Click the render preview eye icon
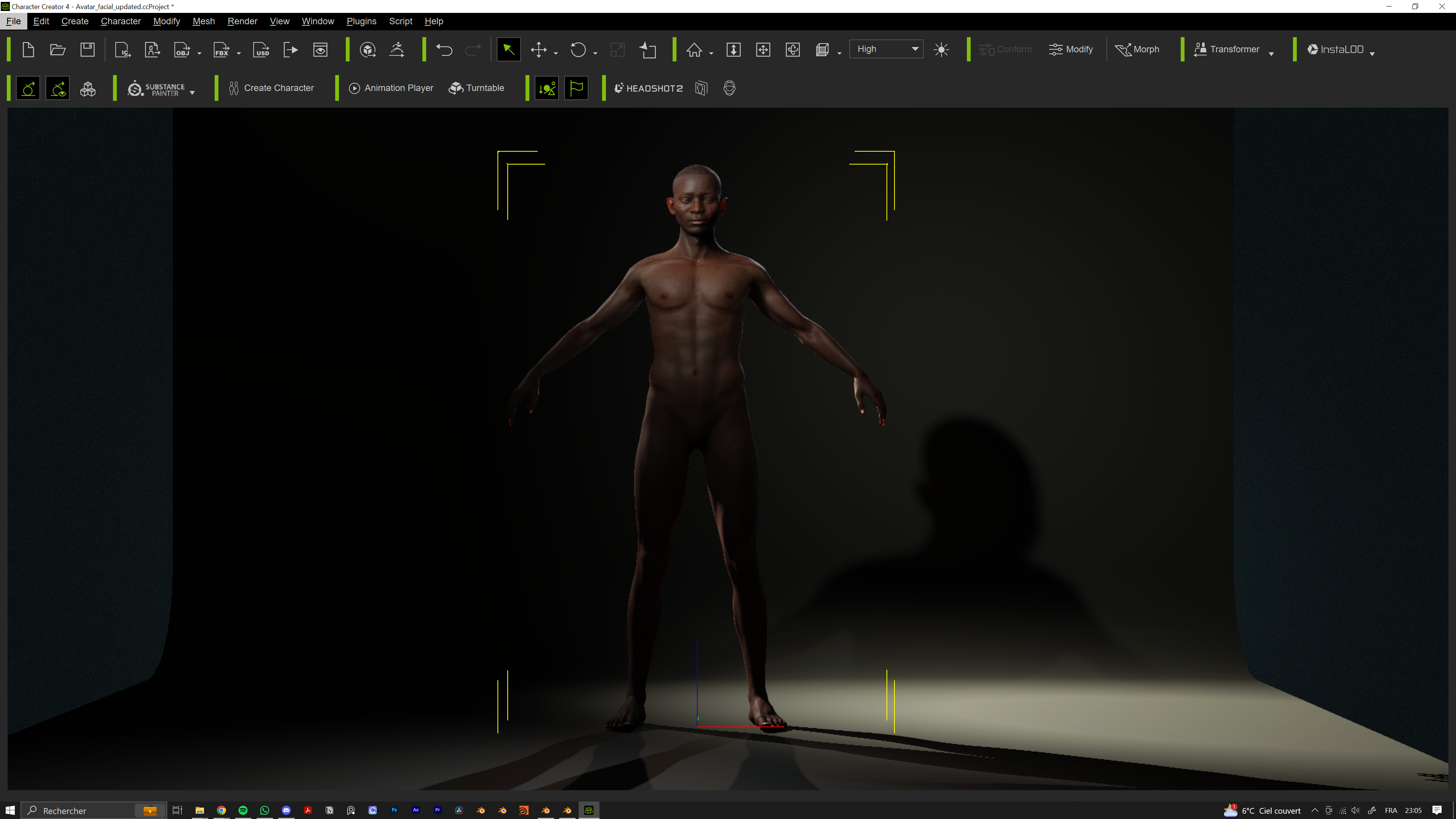This screenshot has width=1456, height=819. tap(320, 50)
